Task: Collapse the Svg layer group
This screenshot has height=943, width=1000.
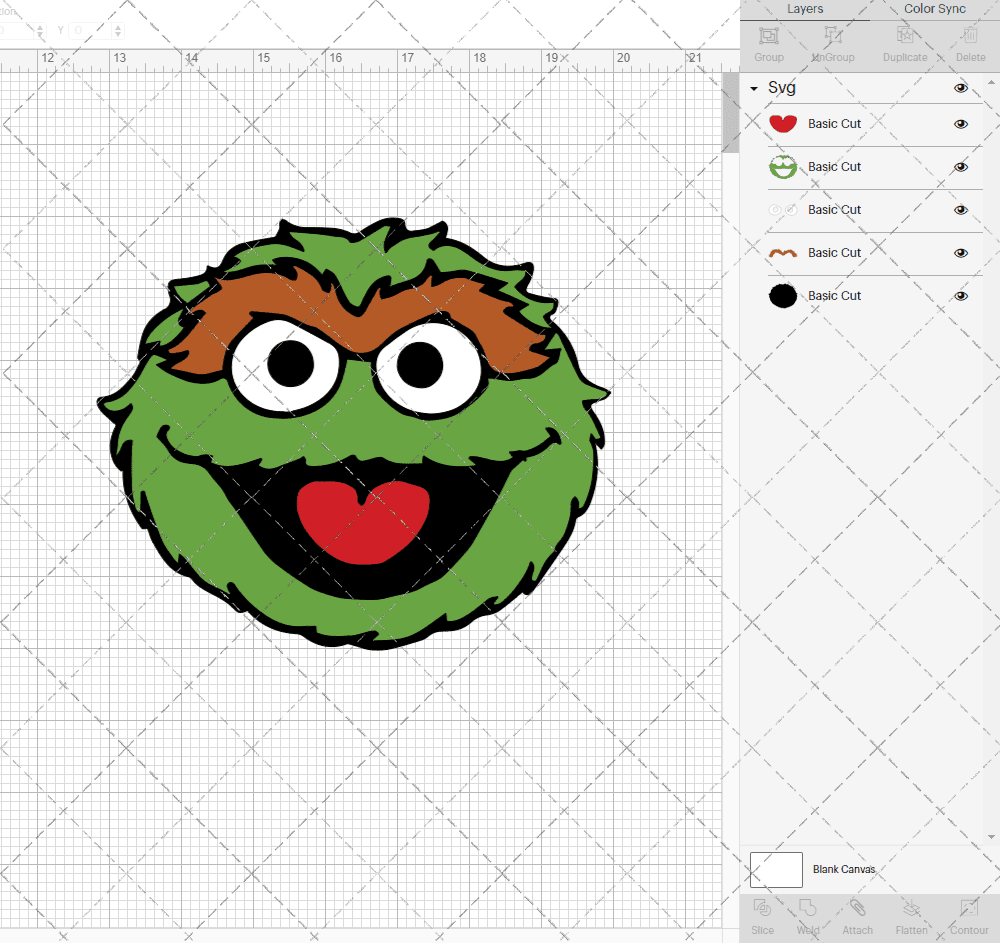Action: click(x=753, y=88)
